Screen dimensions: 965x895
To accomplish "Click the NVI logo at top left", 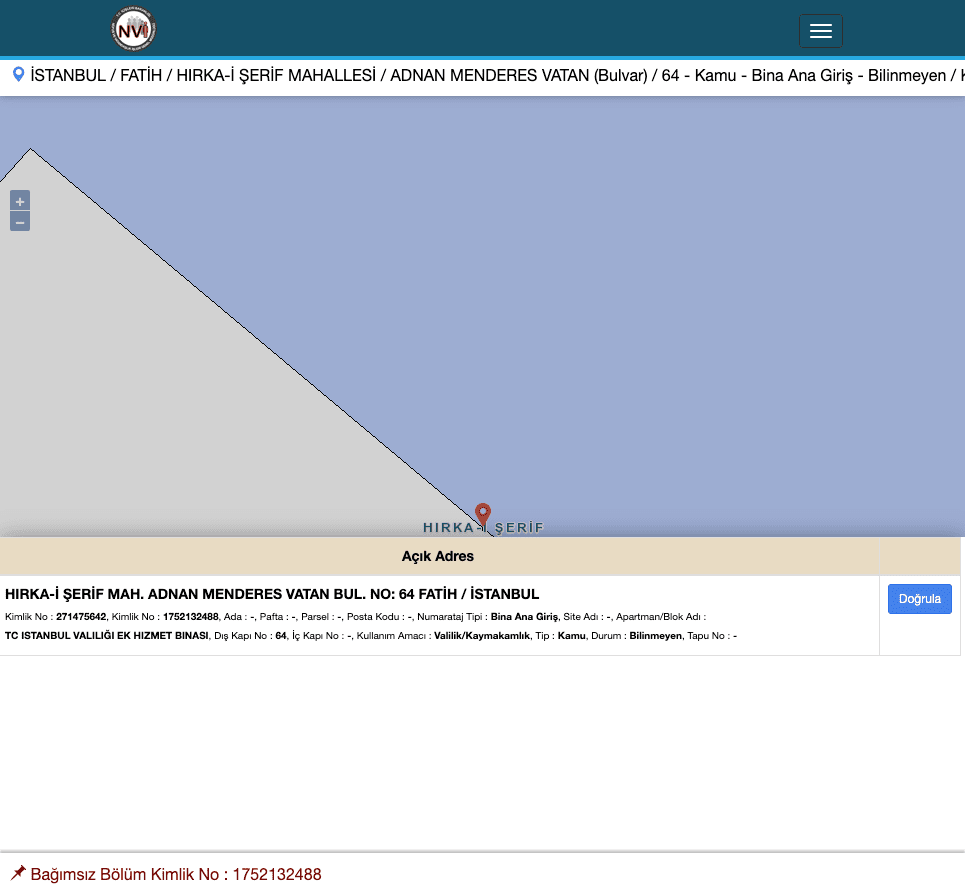I will click(x=133, y=28).
